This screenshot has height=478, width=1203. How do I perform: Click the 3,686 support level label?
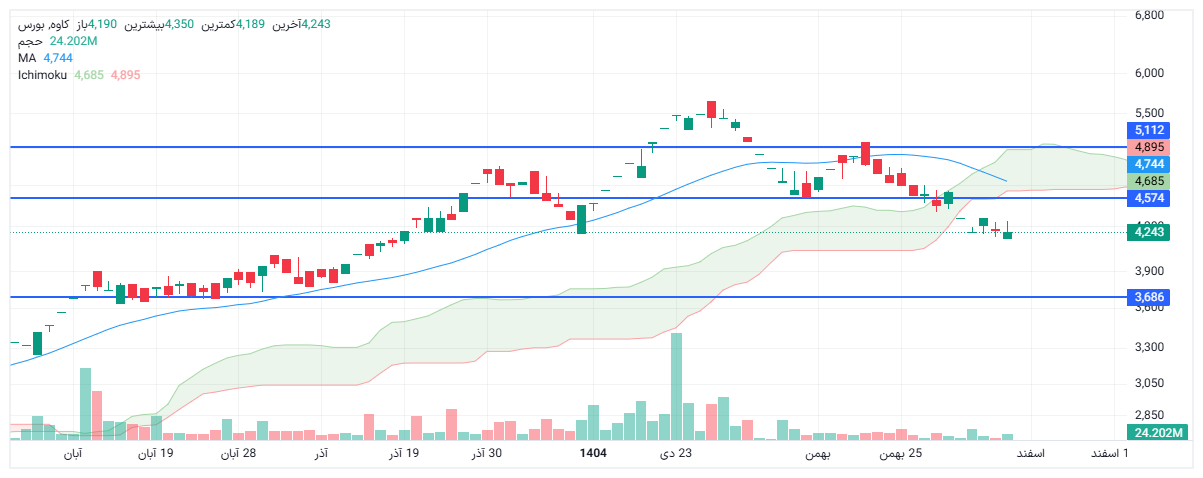(x=1149, y=297)
